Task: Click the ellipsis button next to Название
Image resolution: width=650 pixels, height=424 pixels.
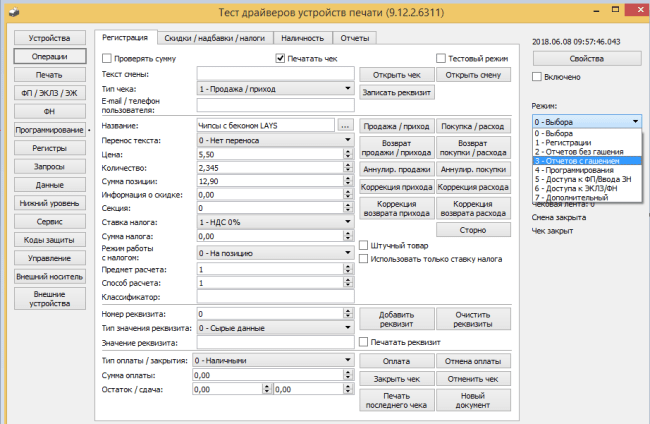Action: 345,126
